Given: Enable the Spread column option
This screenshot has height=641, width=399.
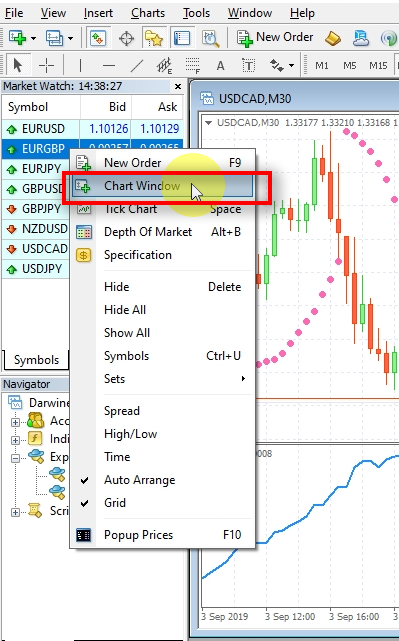Looking at the screenshot, I should coord(163,411).
